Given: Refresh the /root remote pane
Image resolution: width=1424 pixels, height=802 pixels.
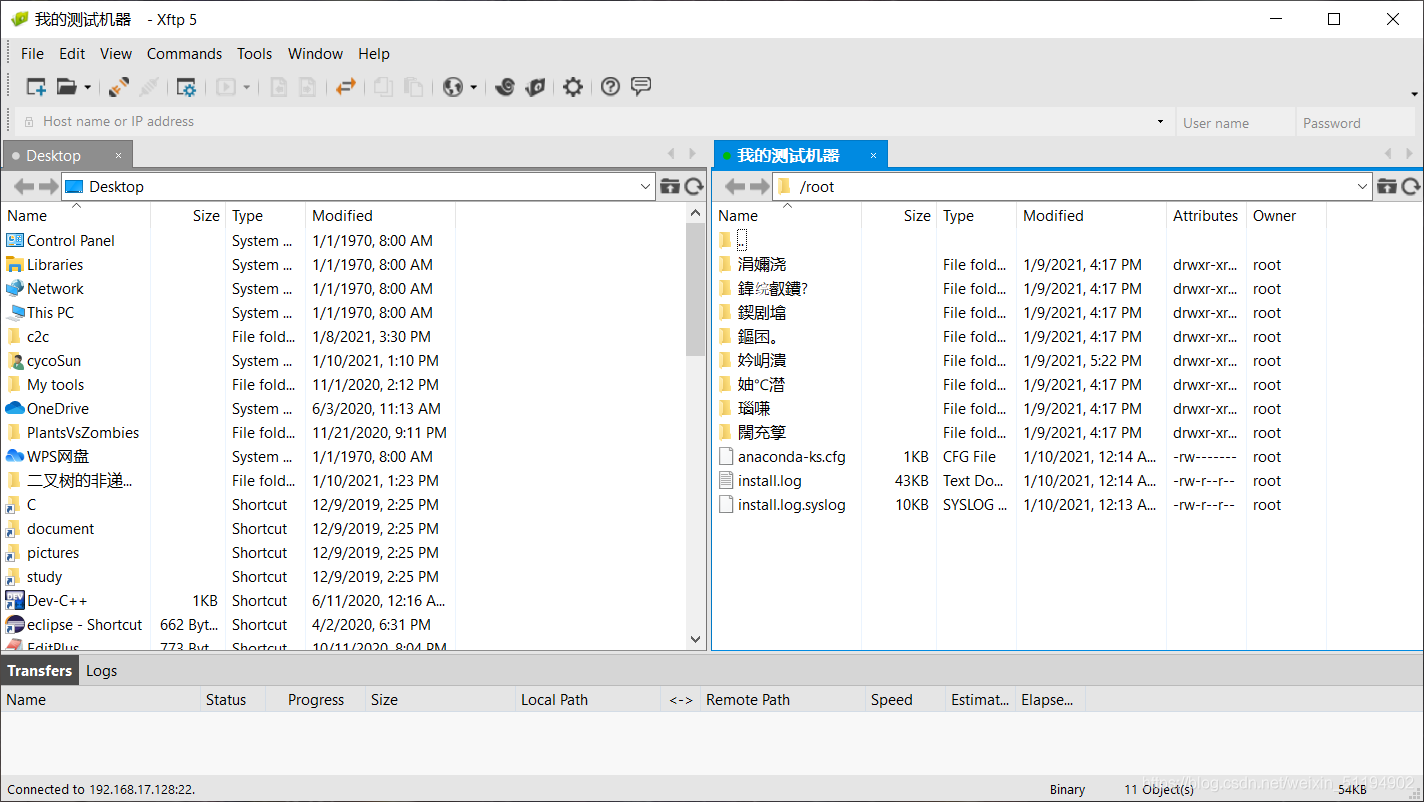Looking at the screenshot, I should pyautogui.click(x=1411, y=186).
